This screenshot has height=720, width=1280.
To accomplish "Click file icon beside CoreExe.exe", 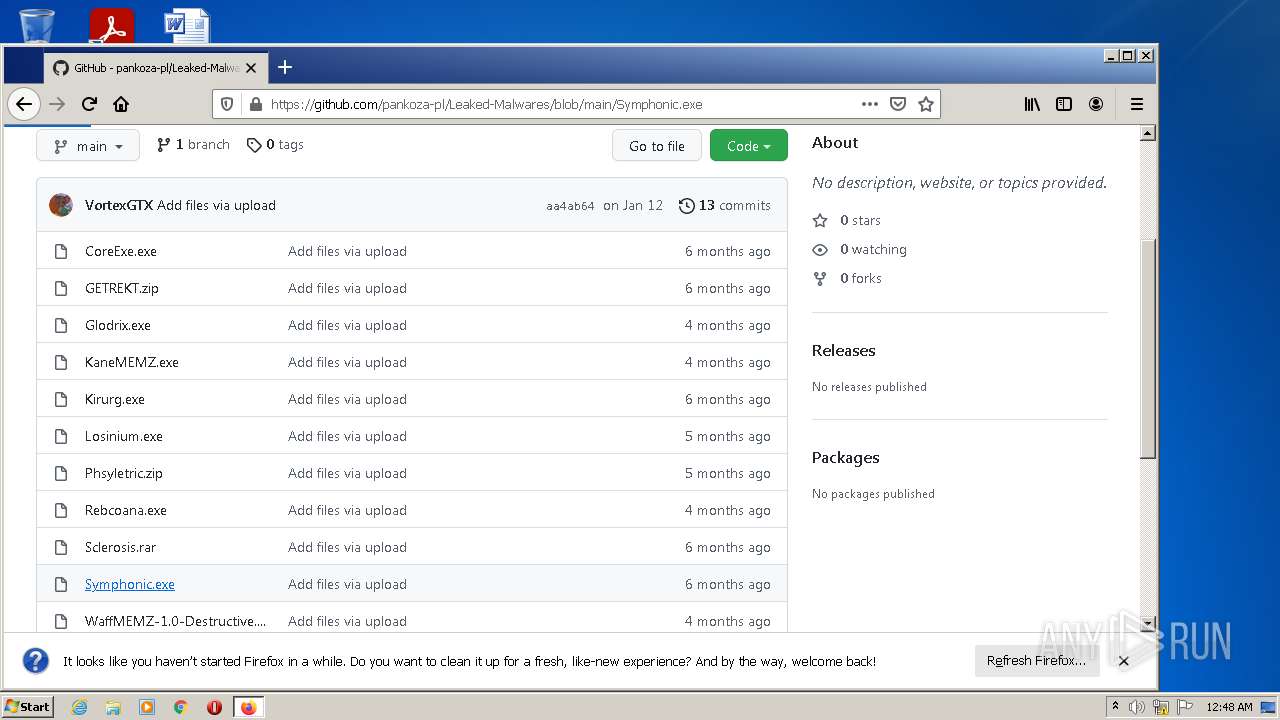I will point(61,251).
